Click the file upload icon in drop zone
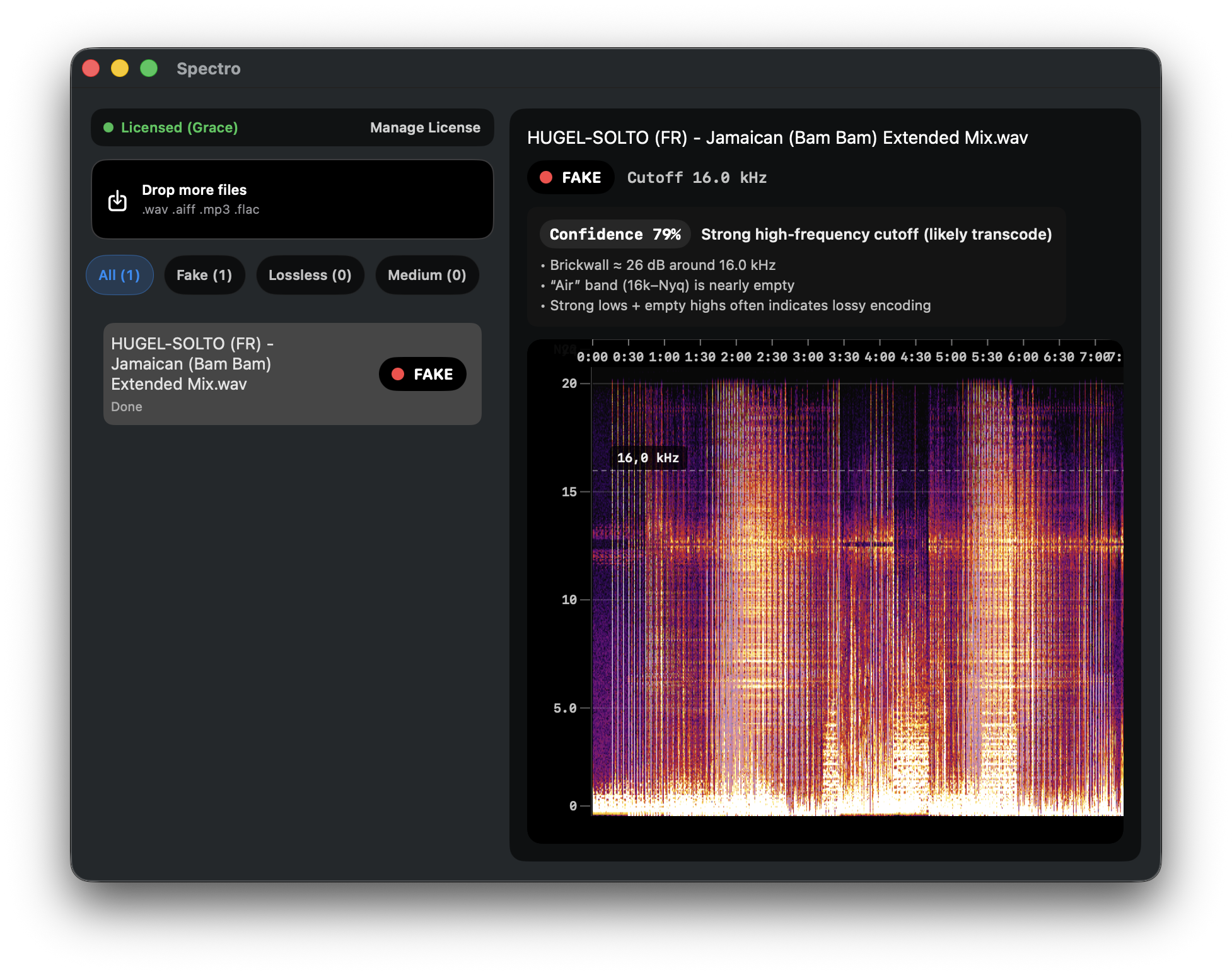This screenshot has width=1232, height=975. [x=117, y=199]
